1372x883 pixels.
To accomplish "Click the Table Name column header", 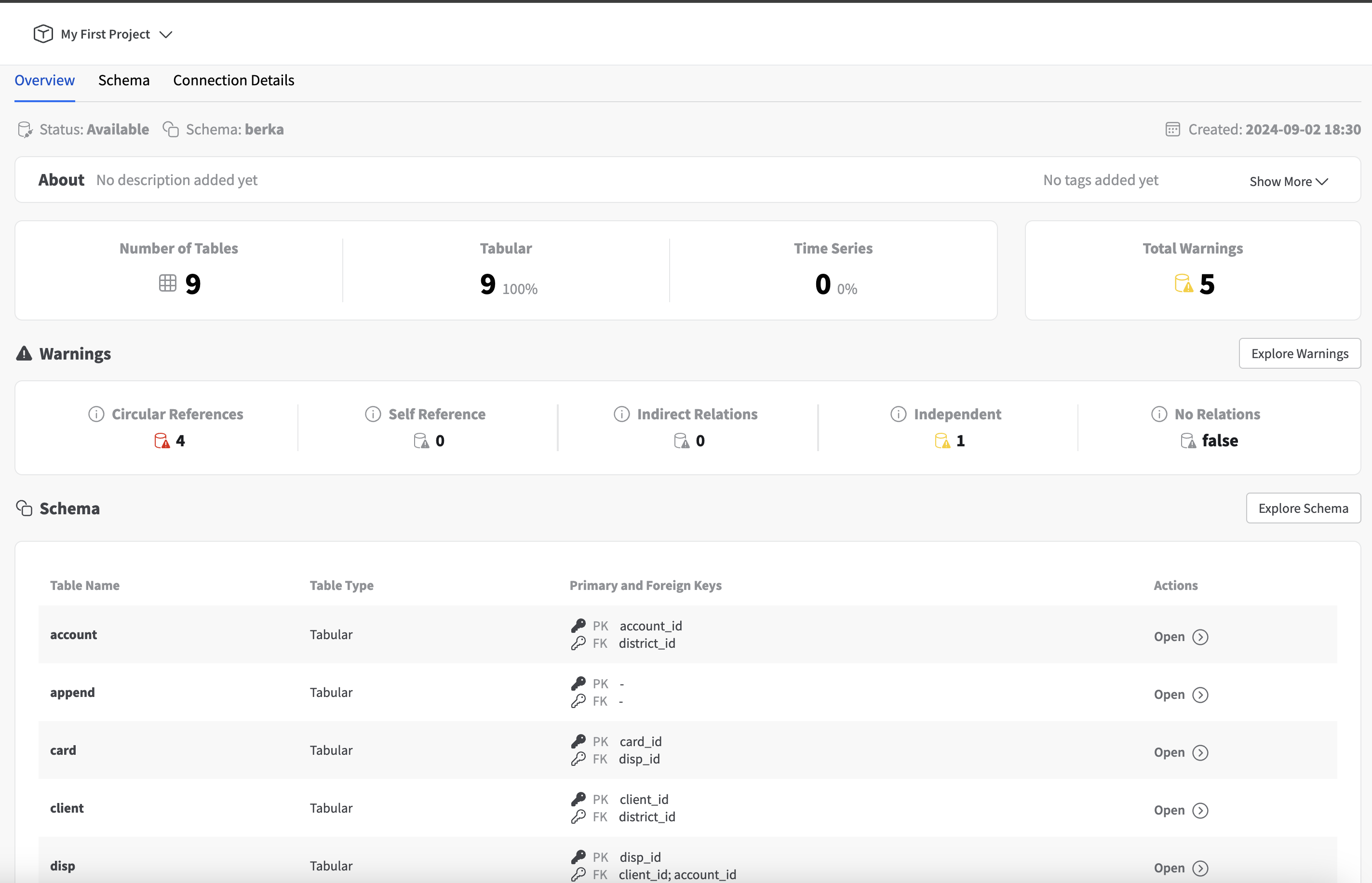I will pos(85,586).
